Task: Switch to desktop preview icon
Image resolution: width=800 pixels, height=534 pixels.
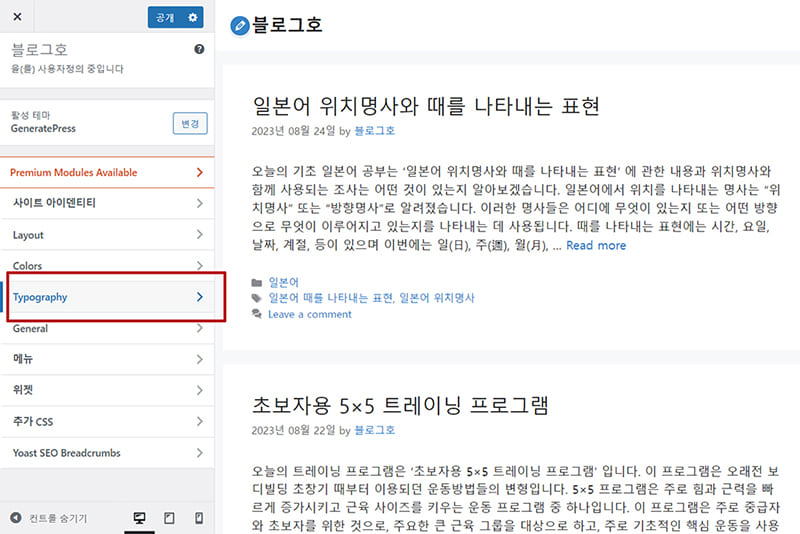Action: click(139, 518)
